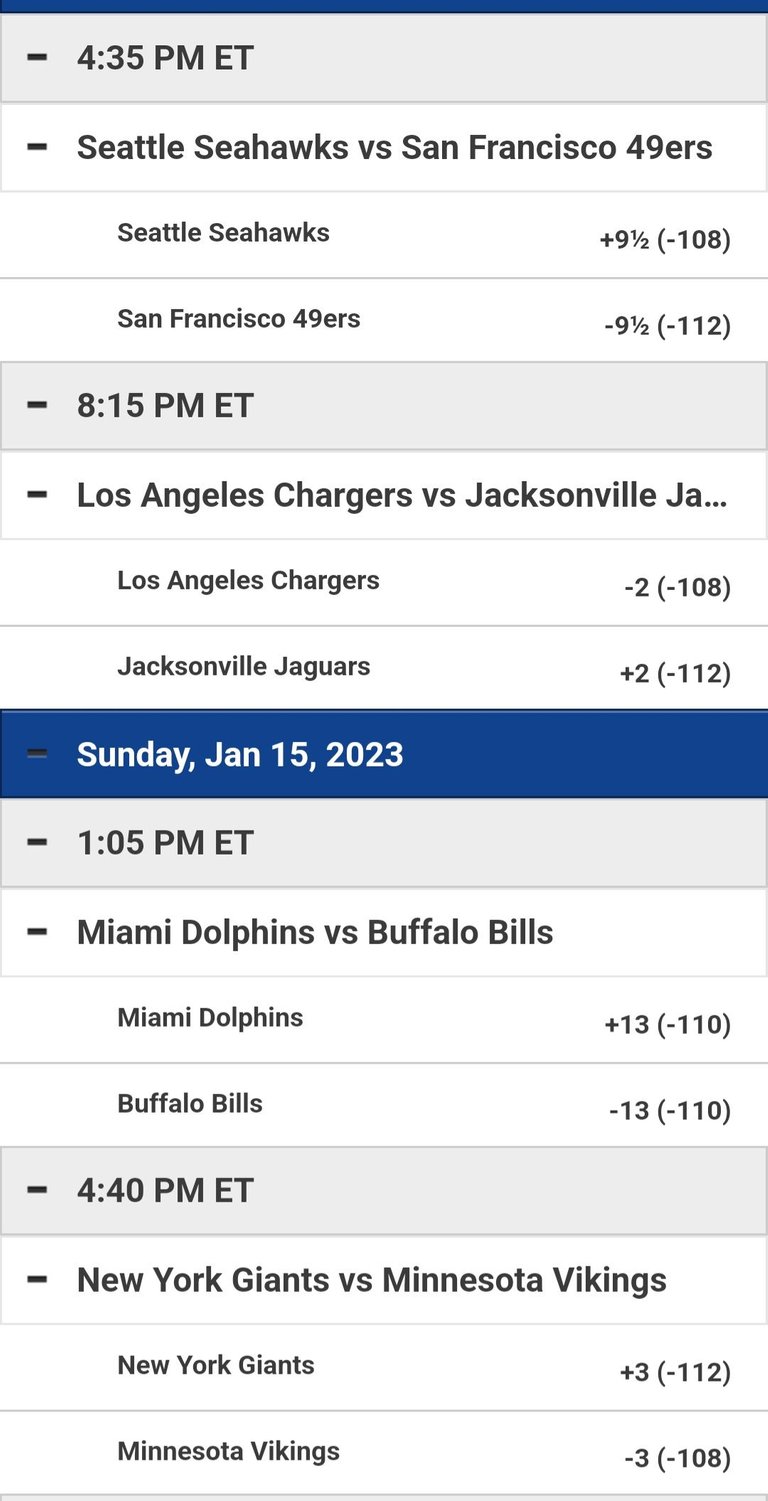The height and width of the screenshot is (1501, 768).
Task: Collapse the 4:35 PM ET time section
Action: 37,57
